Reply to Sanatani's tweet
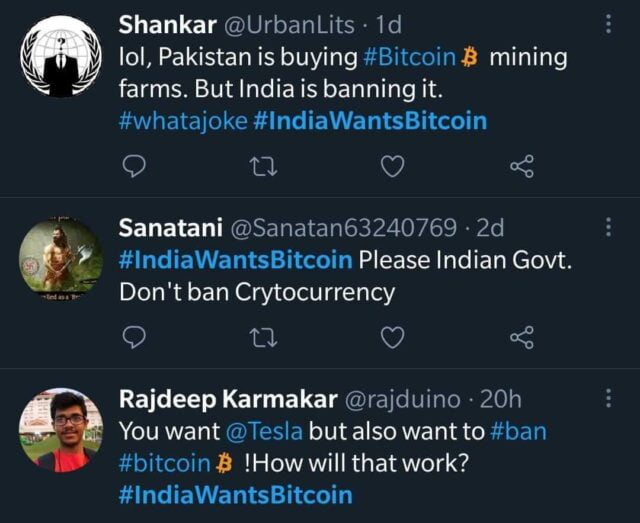The height and width of the screenshot is (523, 640). pos(133,339)
